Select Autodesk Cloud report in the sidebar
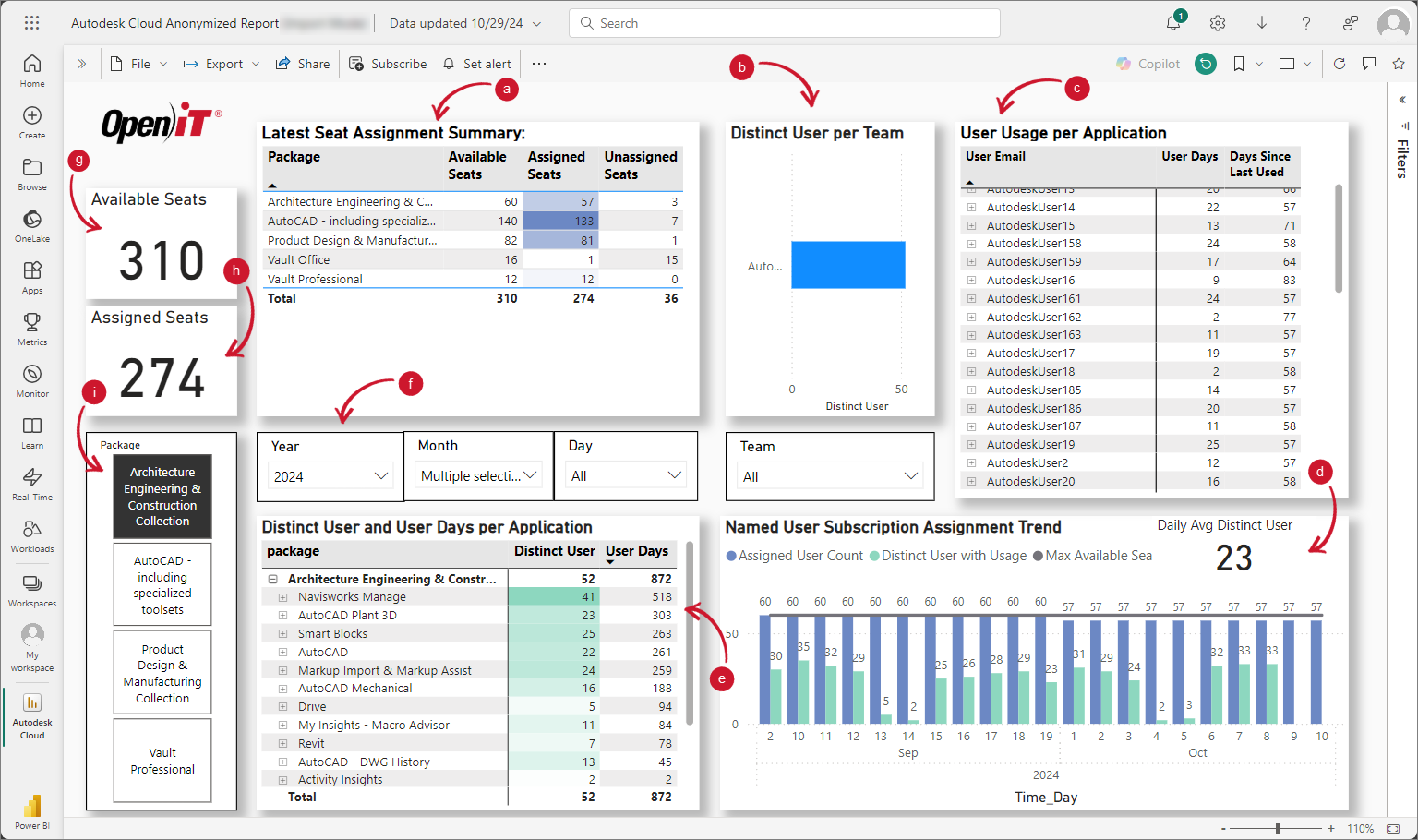Screen dimensions: 1418x840 click(32, 716)
